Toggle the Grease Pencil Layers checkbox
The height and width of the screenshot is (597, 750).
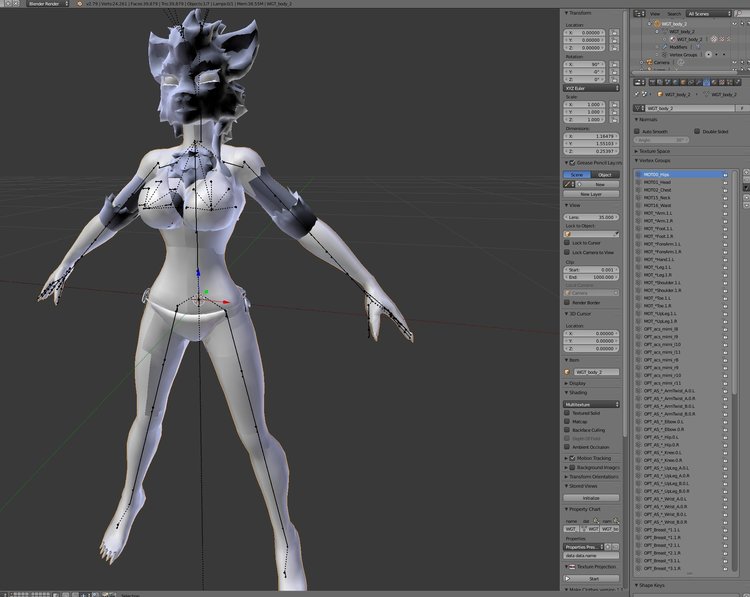click(572, 163)
